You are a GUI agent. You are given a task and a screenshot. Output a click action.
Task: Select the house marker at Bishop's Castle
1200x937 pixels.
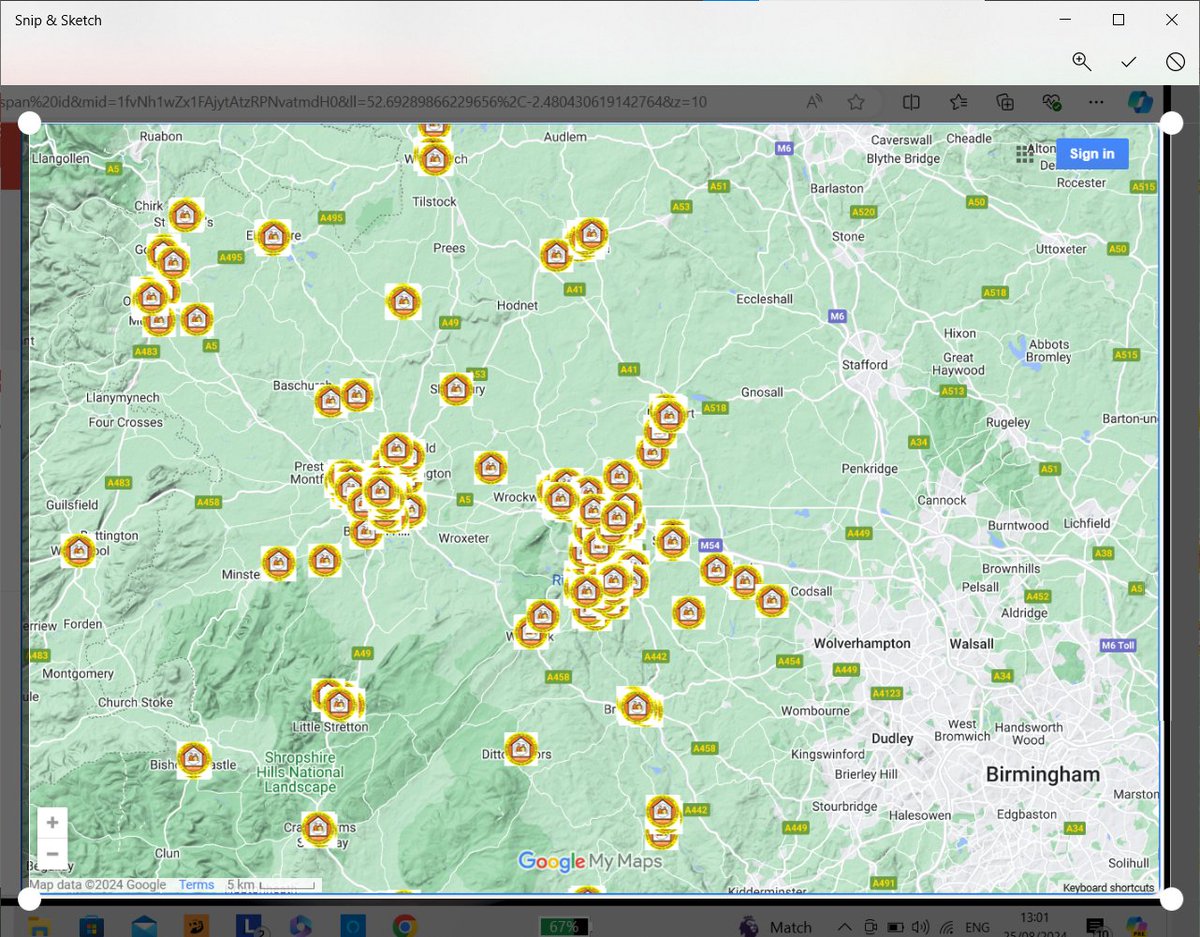tap(193, 759)
